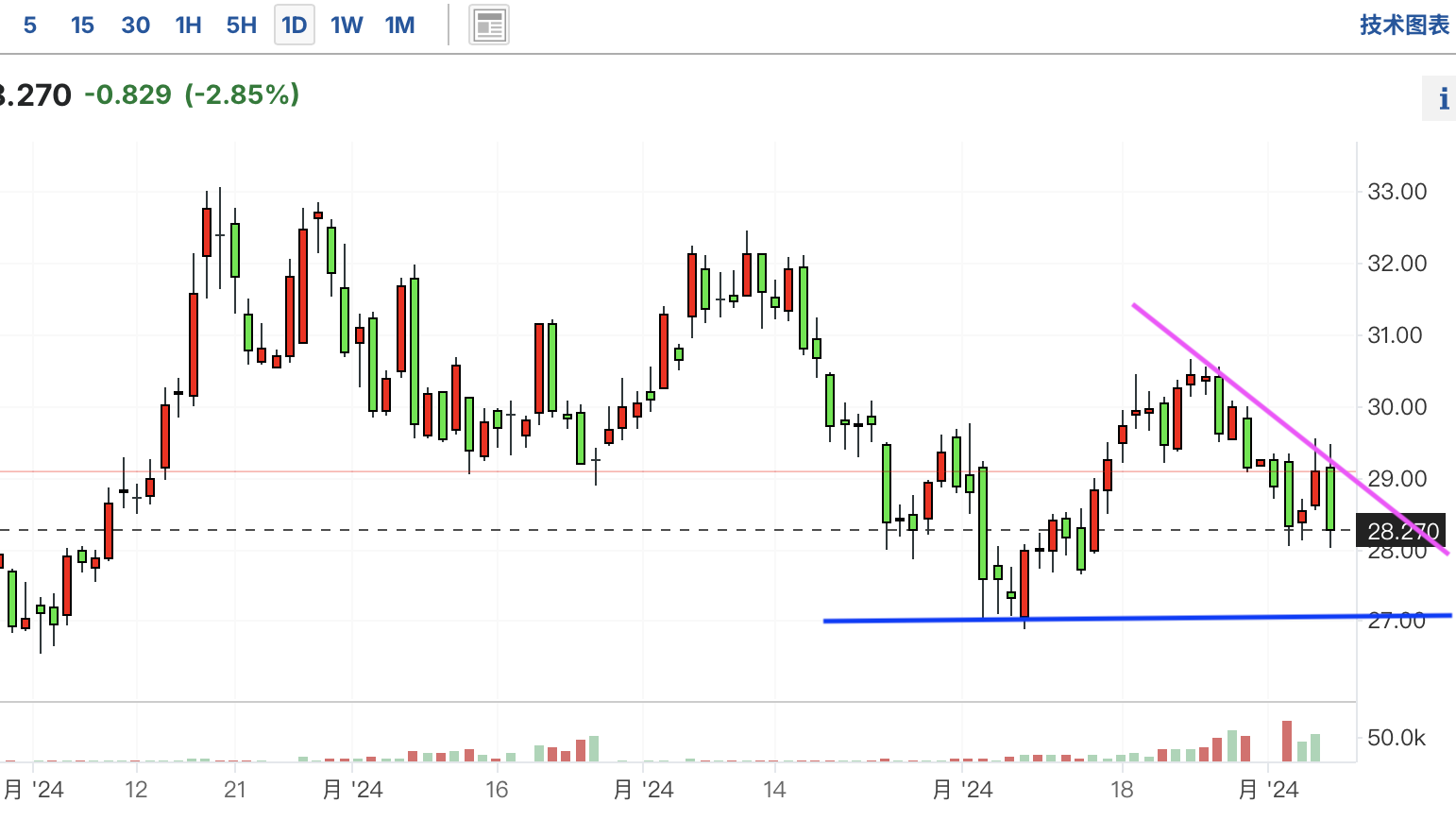Click the 18 date axis label
Viewport: 1456px width, 820px height.
(x=1122, y=790)
